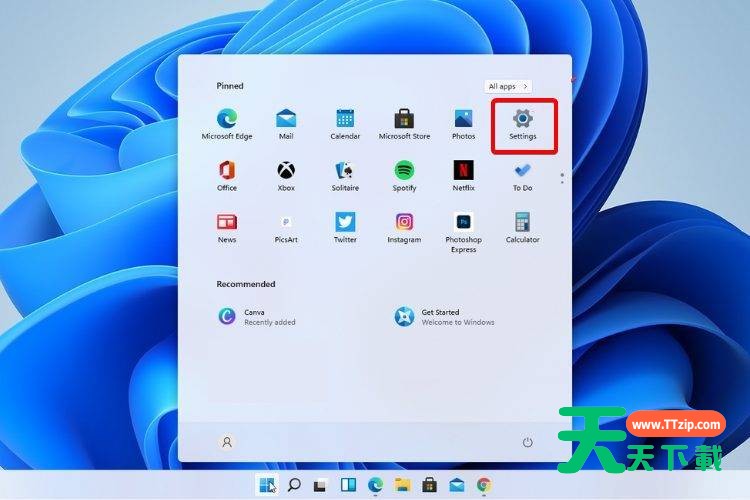Click the pinned apps page indicator dots
Screen dimensions: 750x500
pos(562,178)
